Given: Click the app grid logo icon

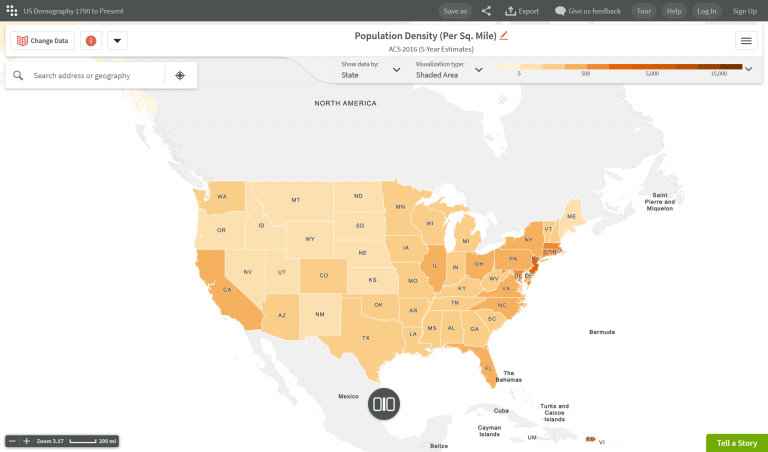Looking at the screenshot, I should [x=11, y=11].
